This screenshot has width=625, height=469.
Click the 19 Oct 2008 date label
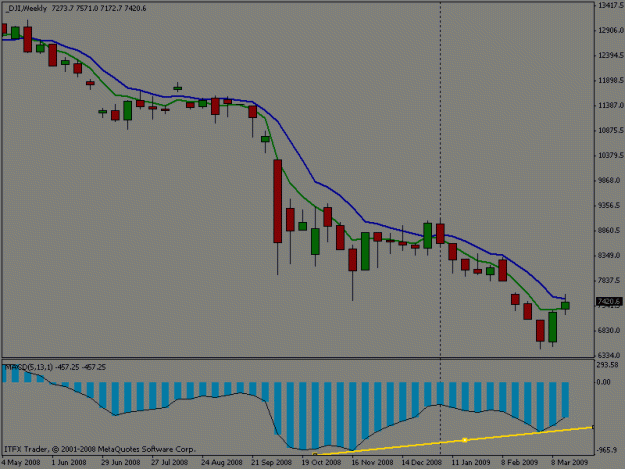point(321,462)
